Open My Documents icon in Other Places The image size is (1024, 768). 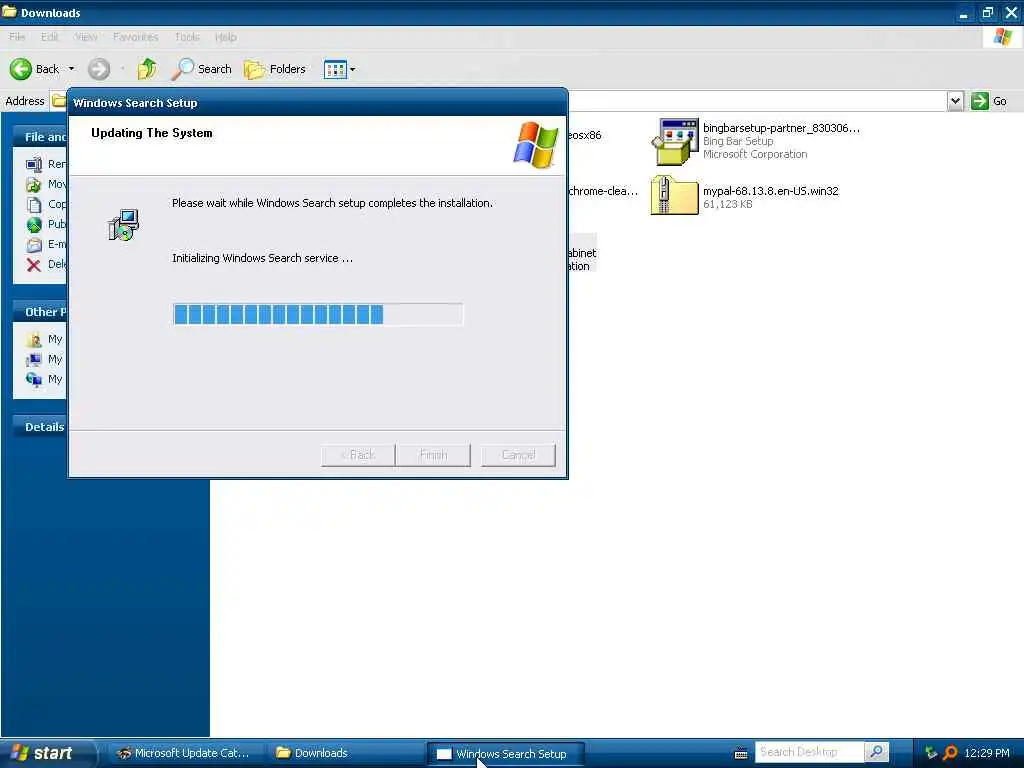(x=34, y=339)
